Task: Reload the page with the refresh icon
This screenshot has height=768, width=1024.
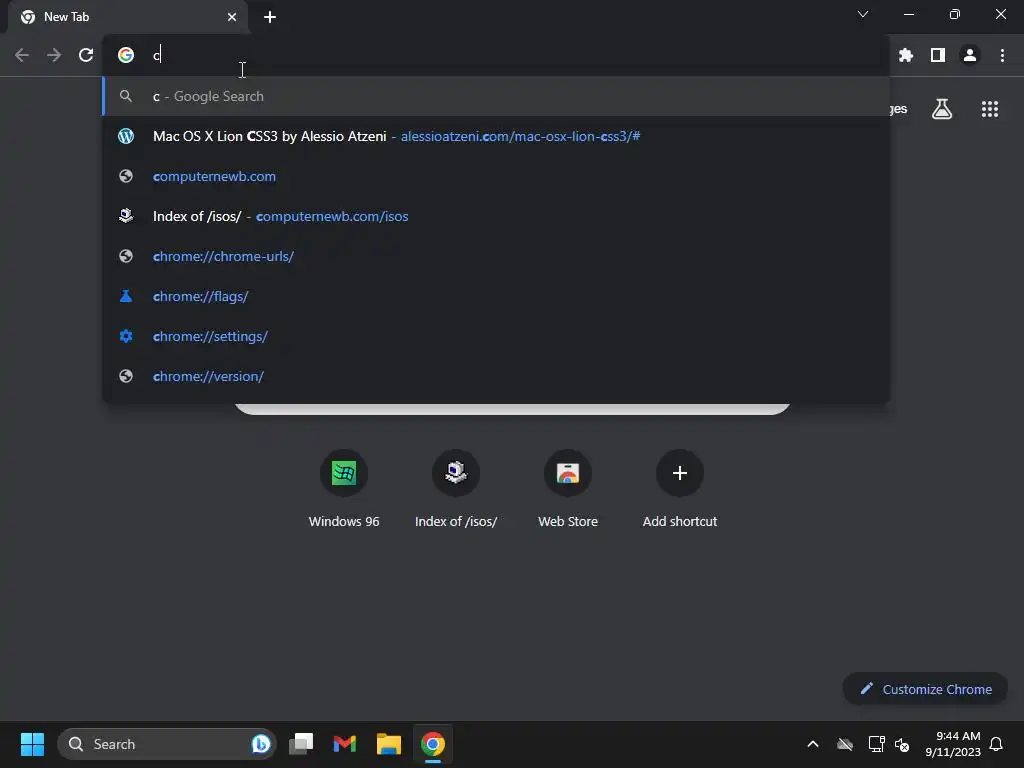Action: point(86,56)
